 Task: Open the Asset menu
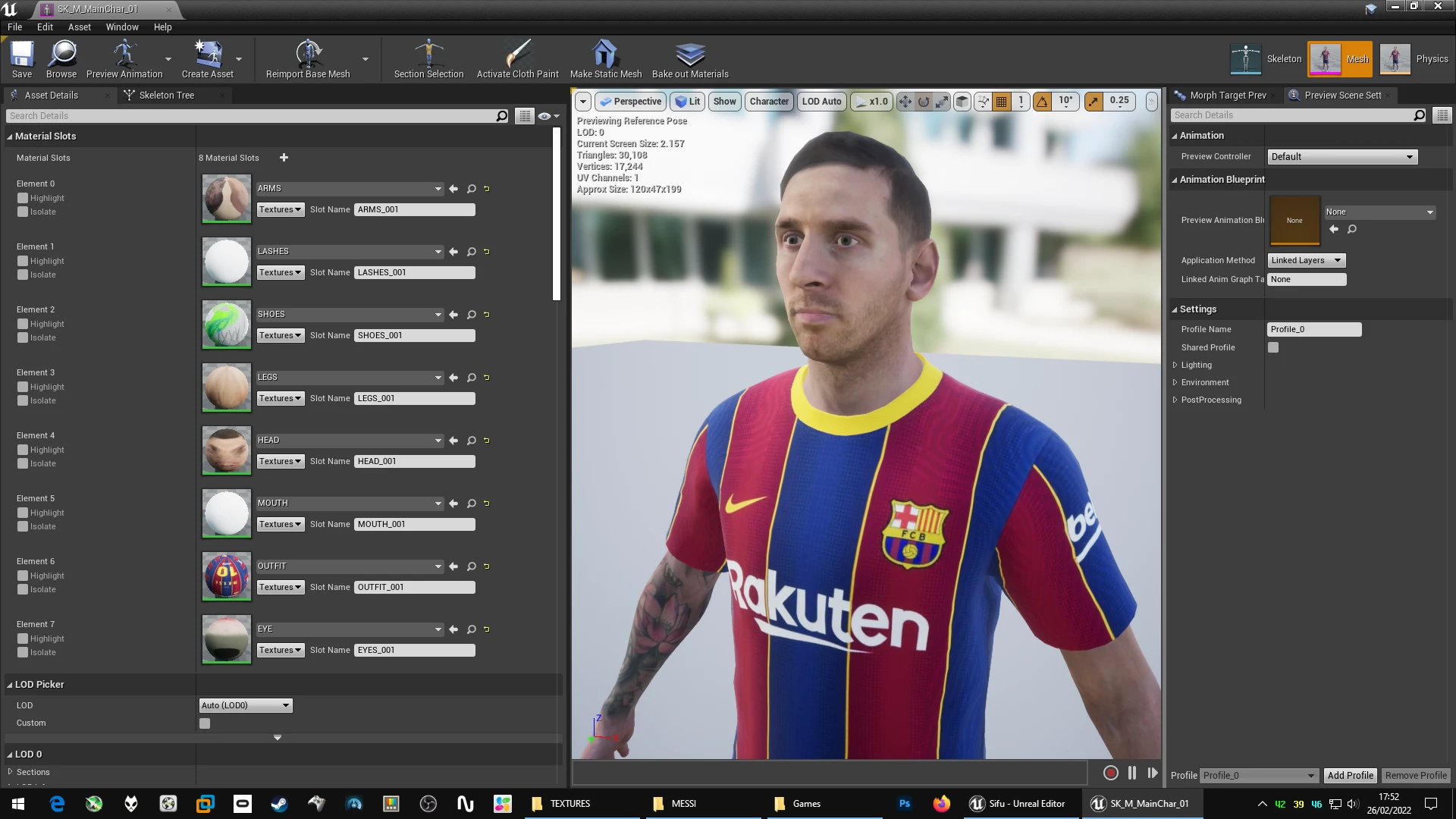point(80,27)
